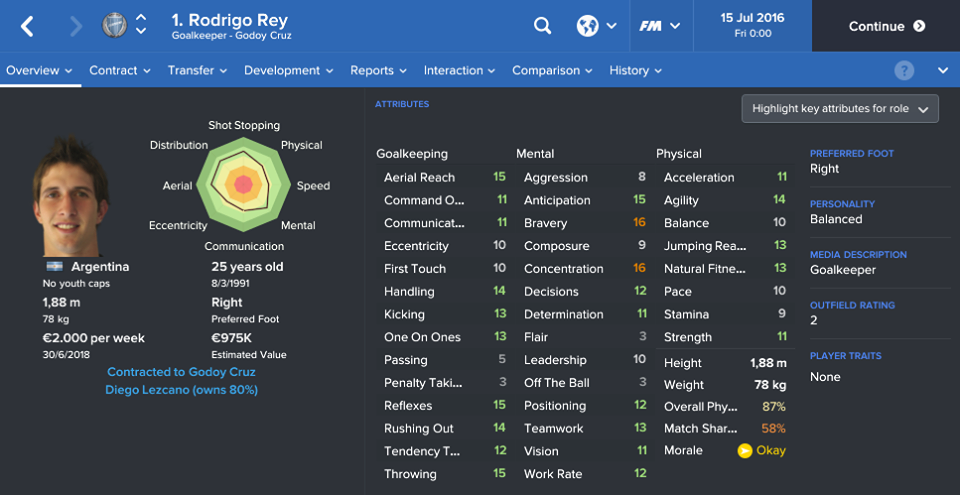Open the Transfer menu

(x=198, y=70)
